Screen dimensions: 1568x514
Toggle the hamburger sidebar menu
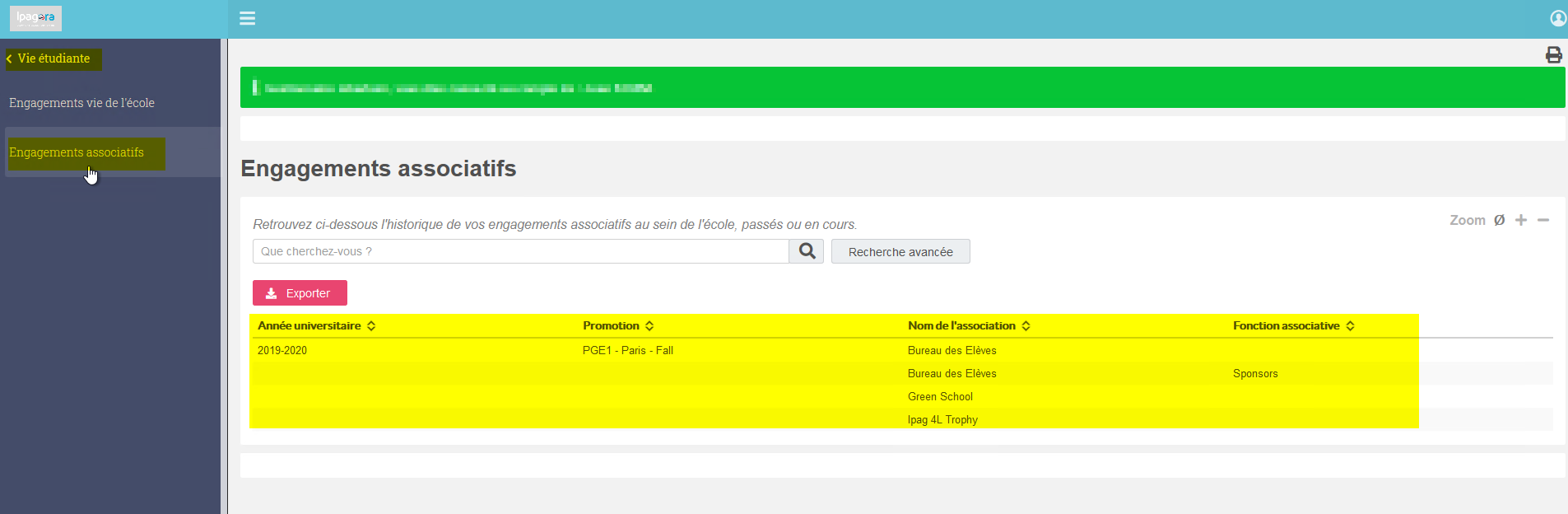[x=247, y=18]
